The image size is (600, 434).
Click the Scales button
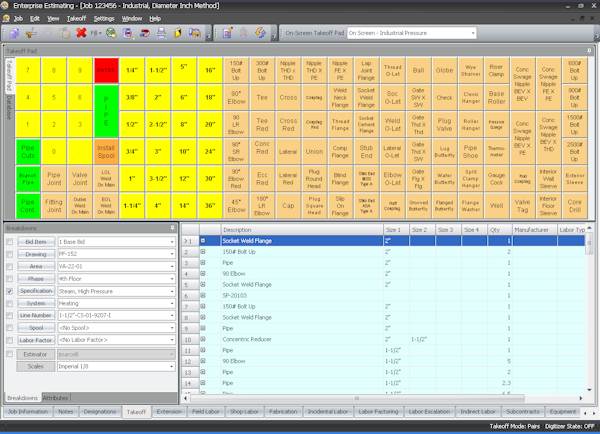[x=35, y=367]
